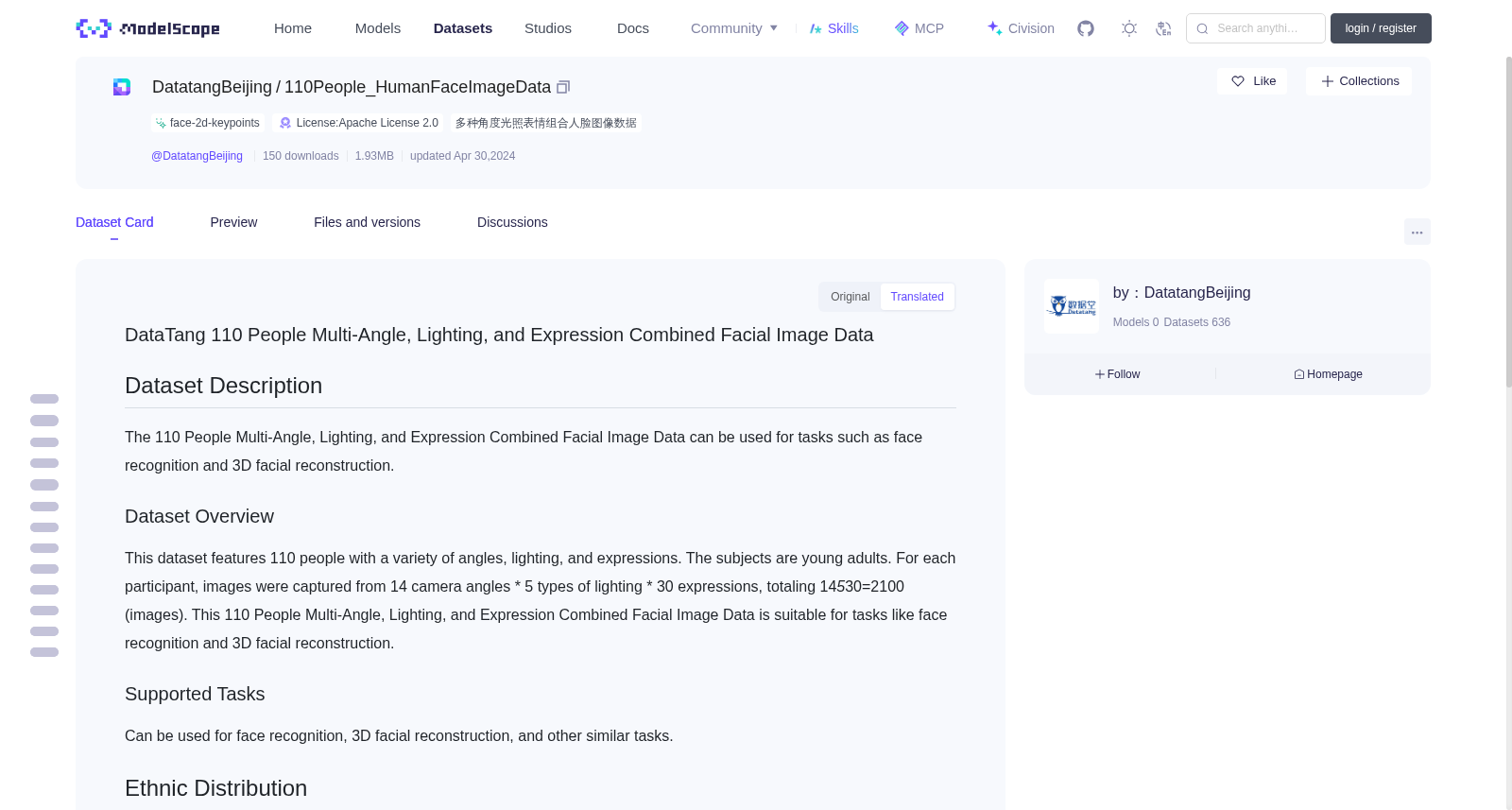Select the Translated view option
Screen dimensions: 1512x810
(x=917, y=297)
